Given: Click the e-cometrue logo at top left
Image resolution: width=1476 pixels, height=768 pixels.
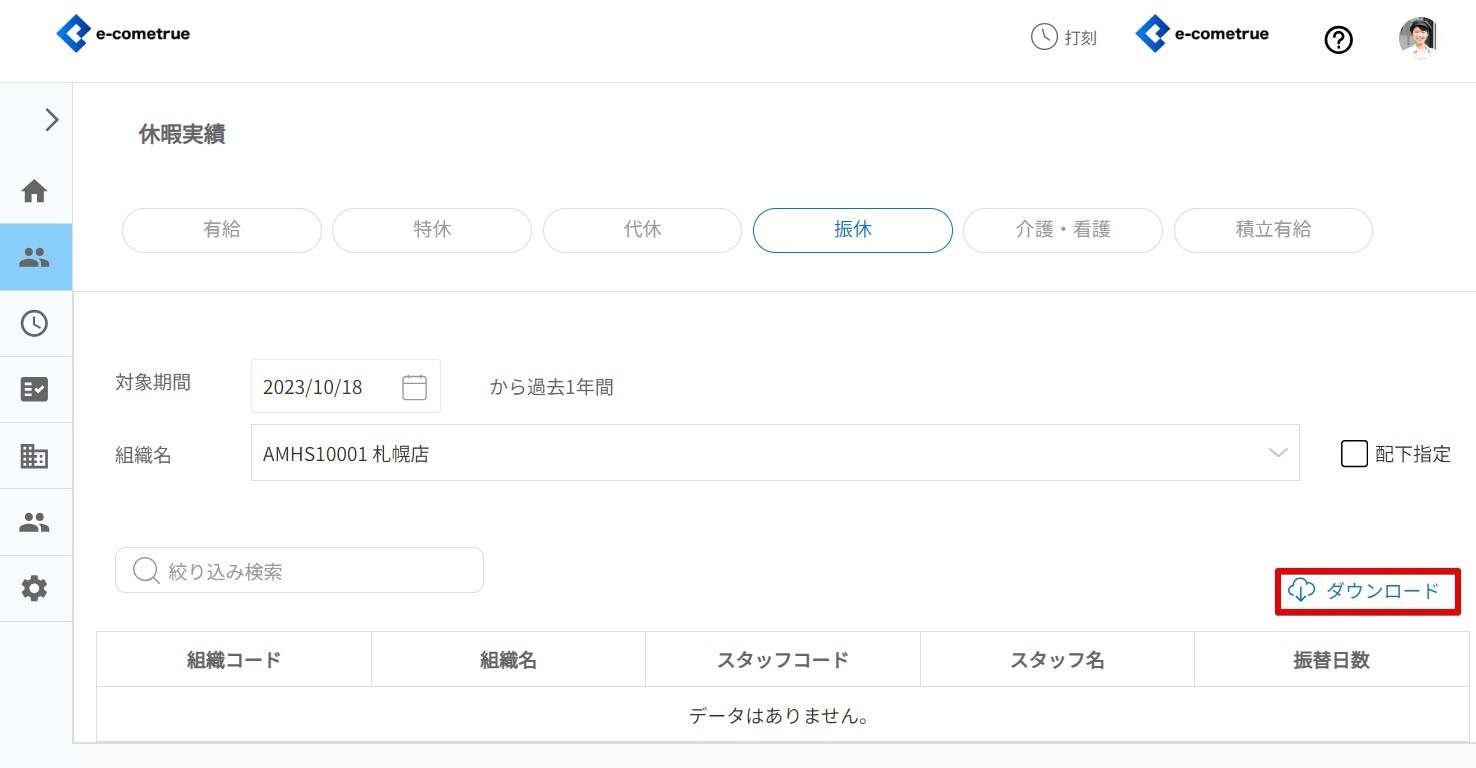Looking at the screenshot, I should click(x=123, y=34).
